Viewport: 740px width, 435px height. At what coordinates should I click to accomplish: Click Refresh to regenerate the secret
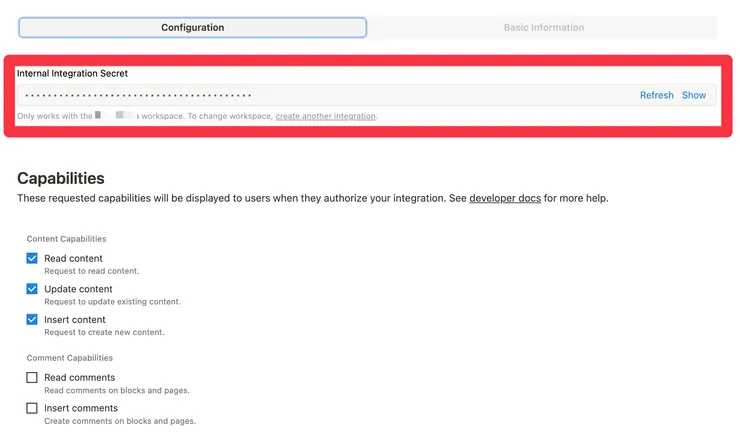coord(656,95)
